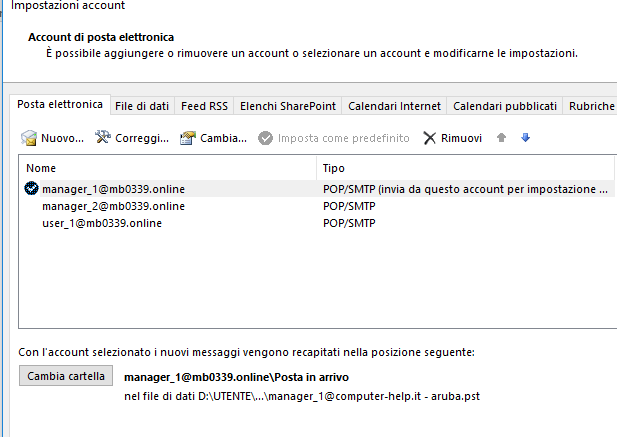Select the manager_2@mb0339.online account row
The height and width of the screenshot is (437, 617).
coord(317,206)
